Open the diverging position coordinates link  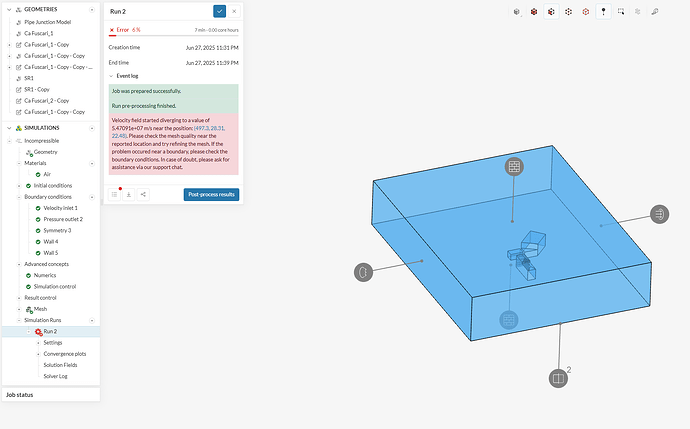pyautogui.click(x=169, y=132)
